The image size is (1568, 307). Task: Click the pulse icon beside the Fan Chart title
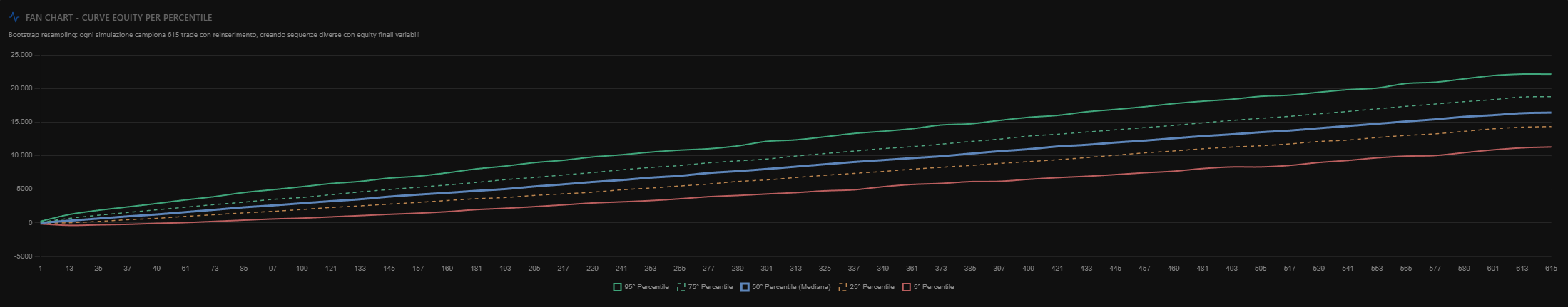click(x=14, y=17)
